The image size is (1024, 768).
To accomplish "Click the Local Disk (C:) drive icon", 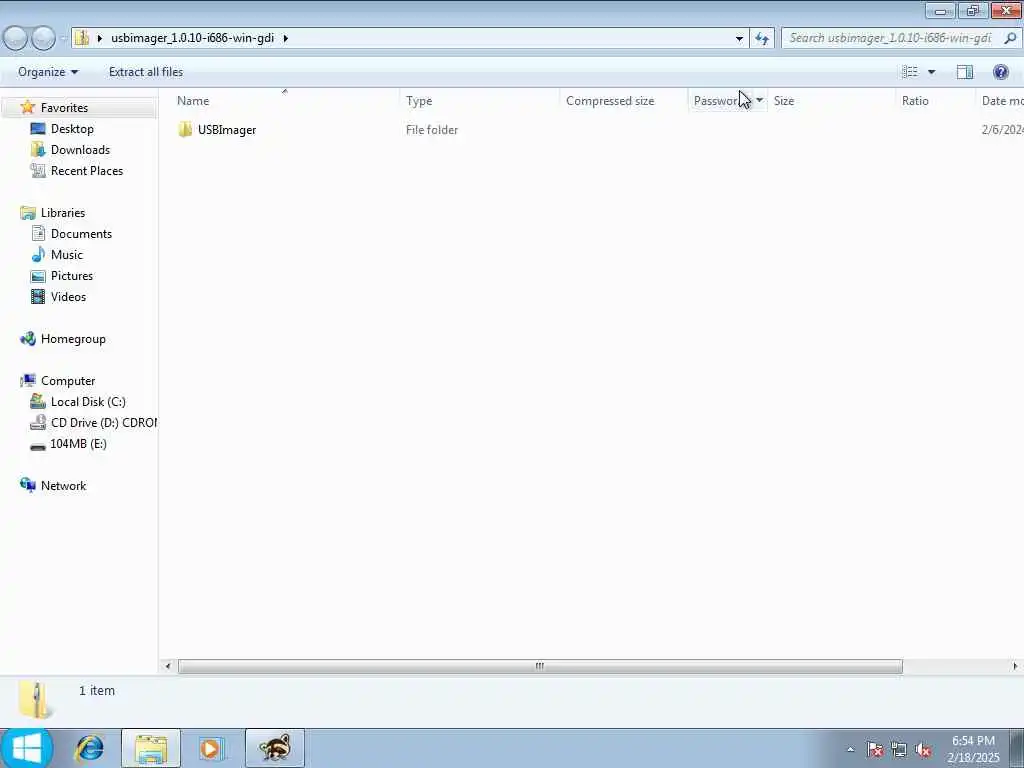I will pyautogui.click(x=38, y=402).
